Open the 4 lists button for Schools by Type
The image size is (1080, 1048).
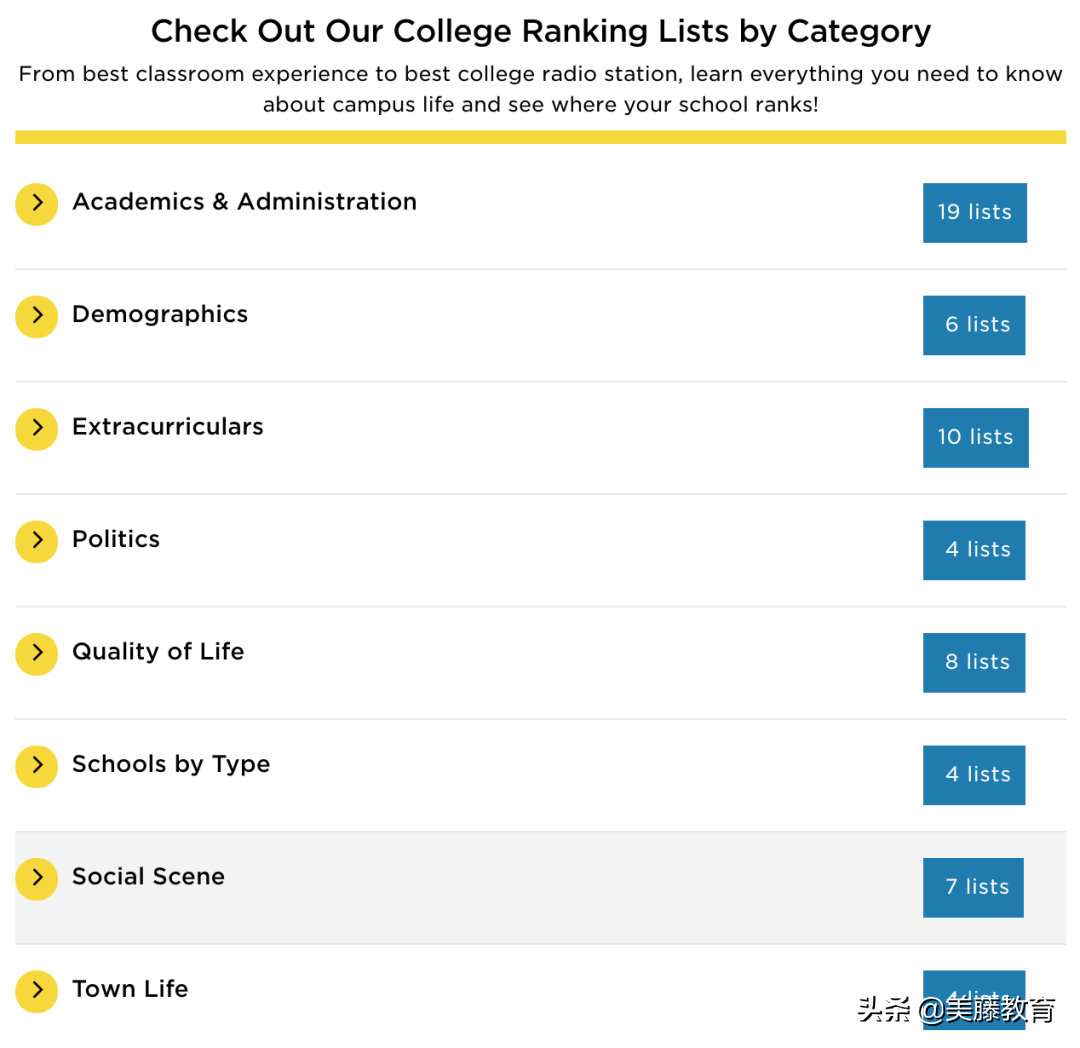974,775
